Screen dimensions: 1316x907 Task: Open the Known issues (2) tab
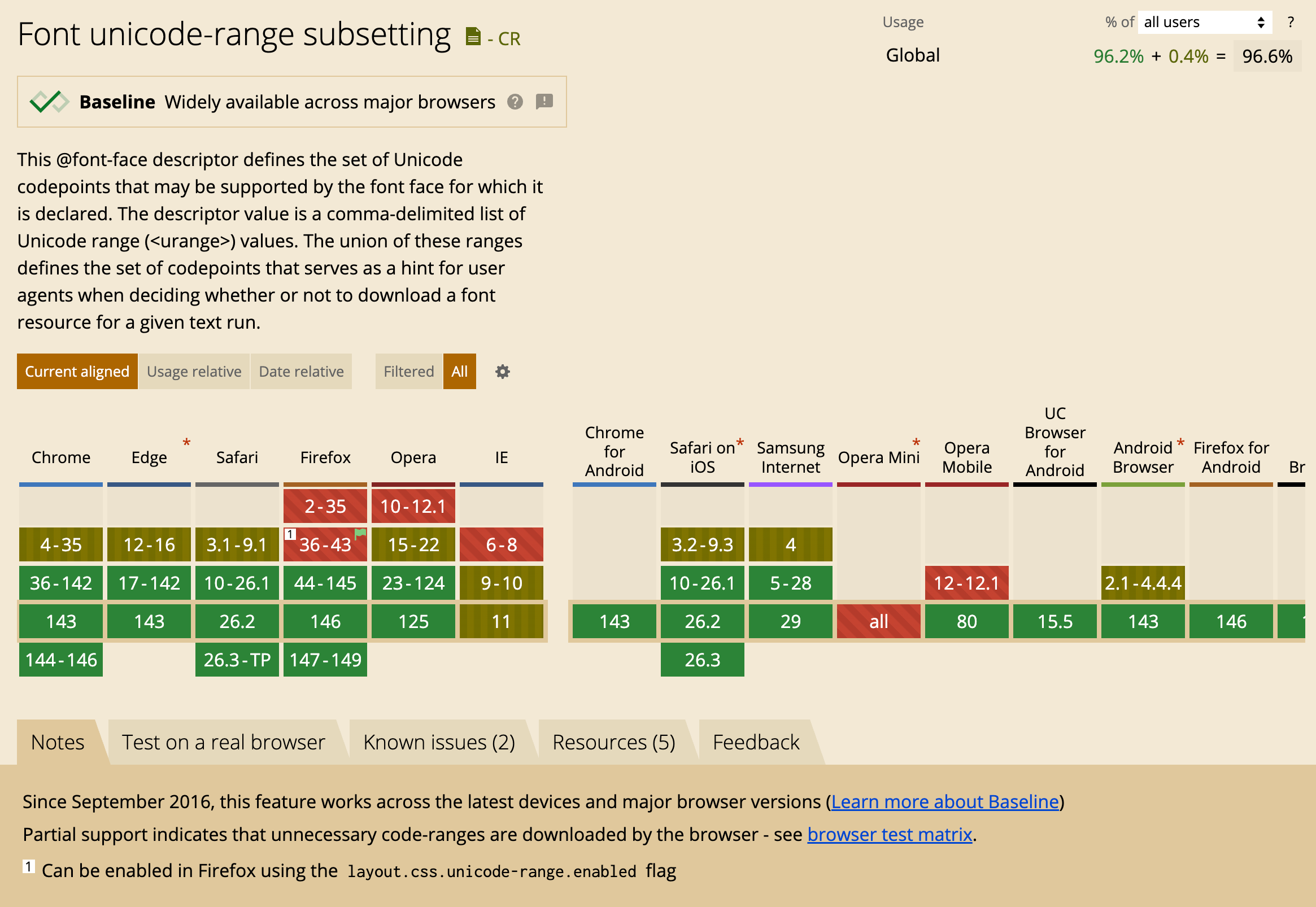[x=439, y=742]
